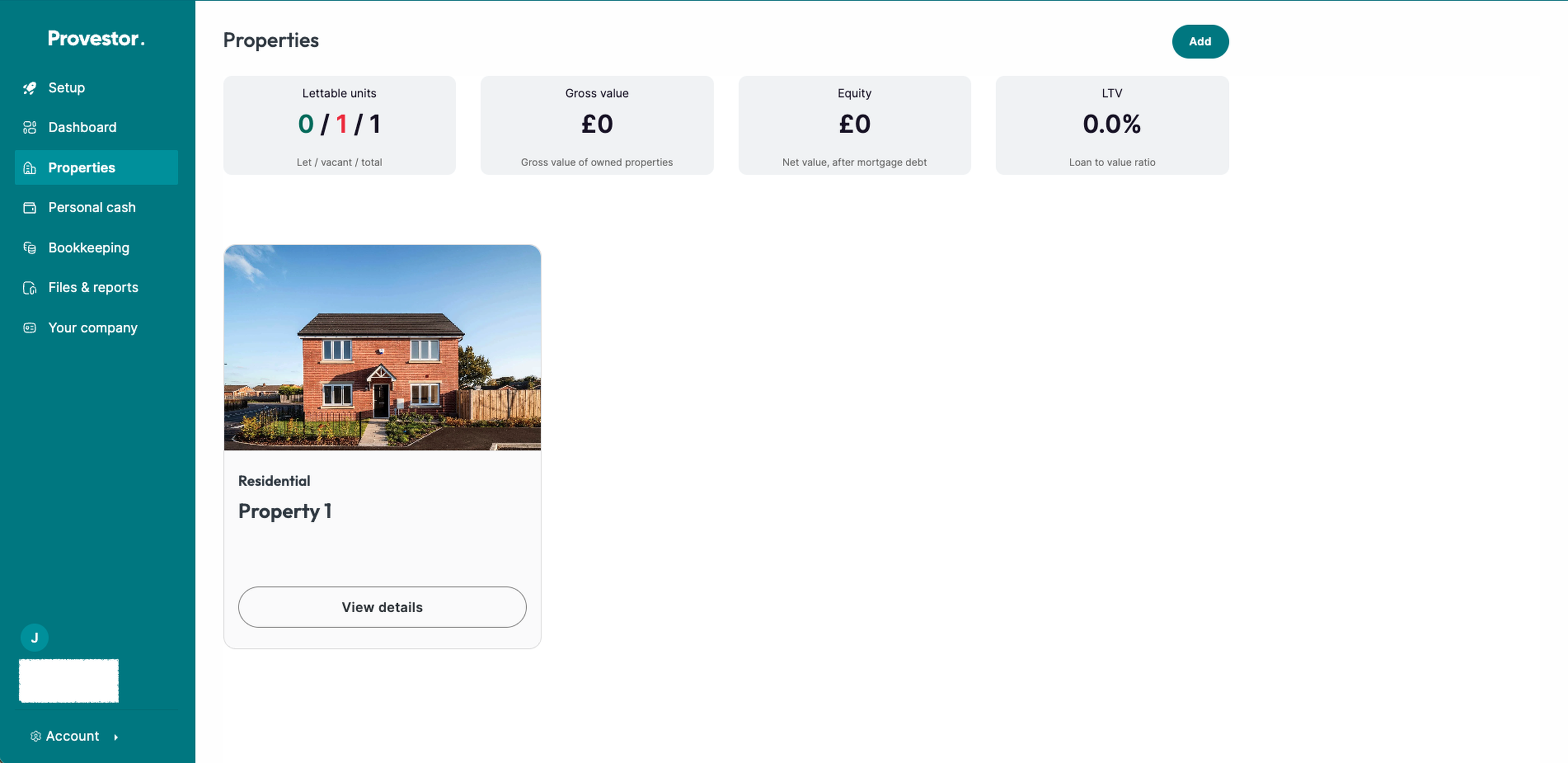Open Files & reports in the sidebar
This screenshot has width=1568, height=763.
[93, 288]
